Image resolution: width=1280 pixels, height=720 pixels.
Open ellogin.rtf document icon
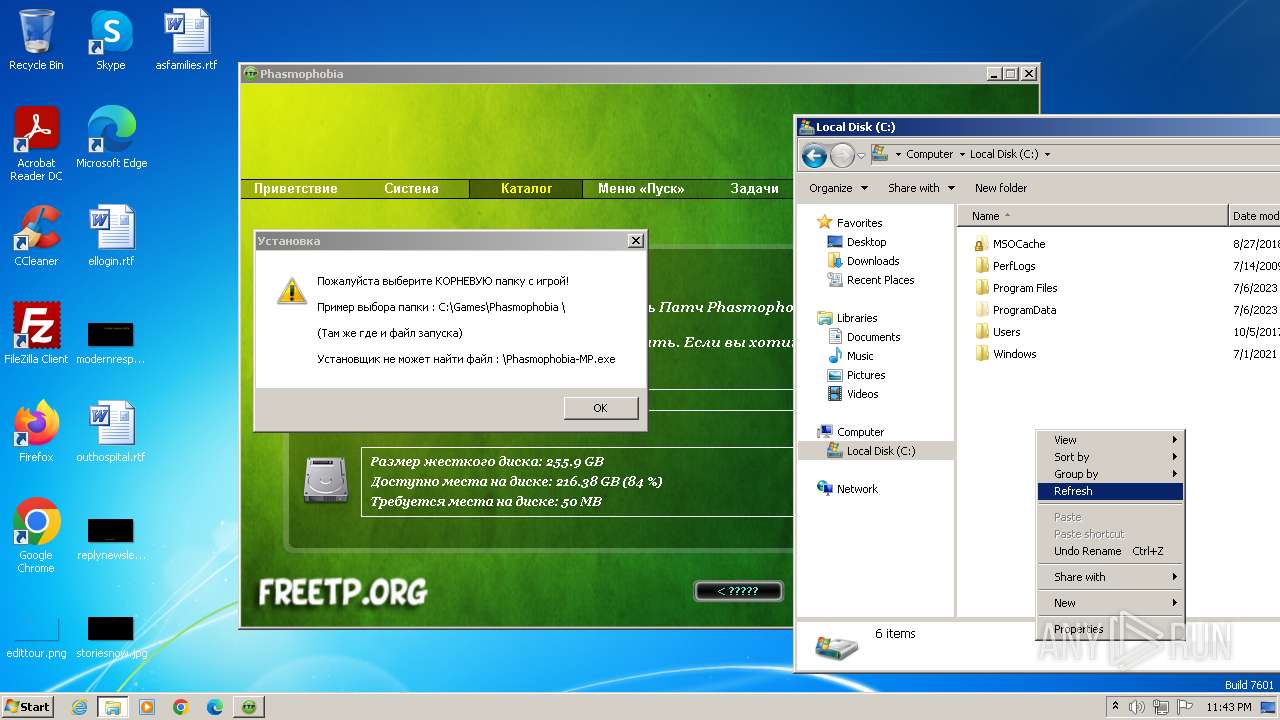coord(111,235)
